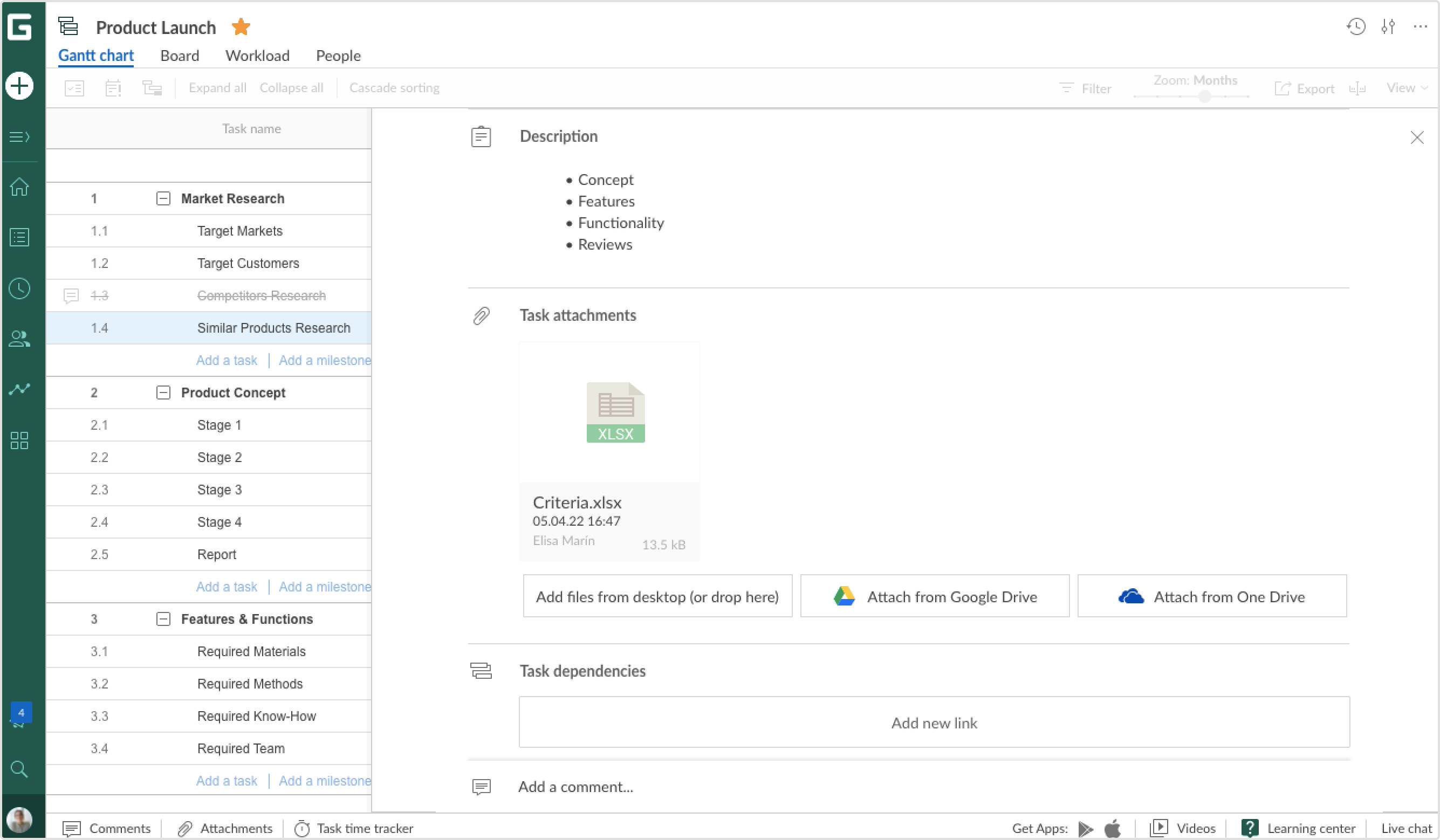Image resolution: width=1440 pixels, height=840 pixels.
Task: Click the comment bubble beside Competitors Research
Action: 70,295
